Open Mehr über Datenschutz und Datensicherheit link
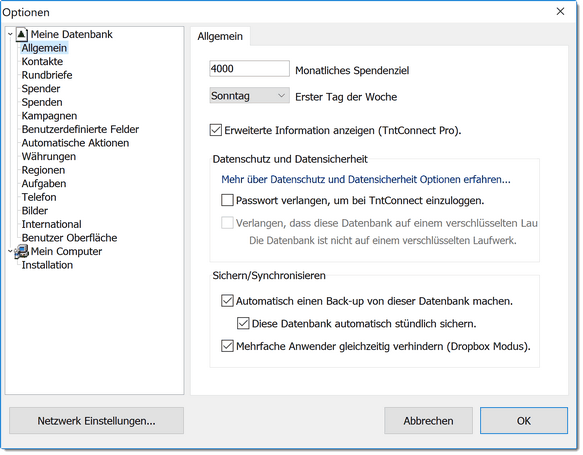Screen dimensions: 583x455 pos(366,180)
